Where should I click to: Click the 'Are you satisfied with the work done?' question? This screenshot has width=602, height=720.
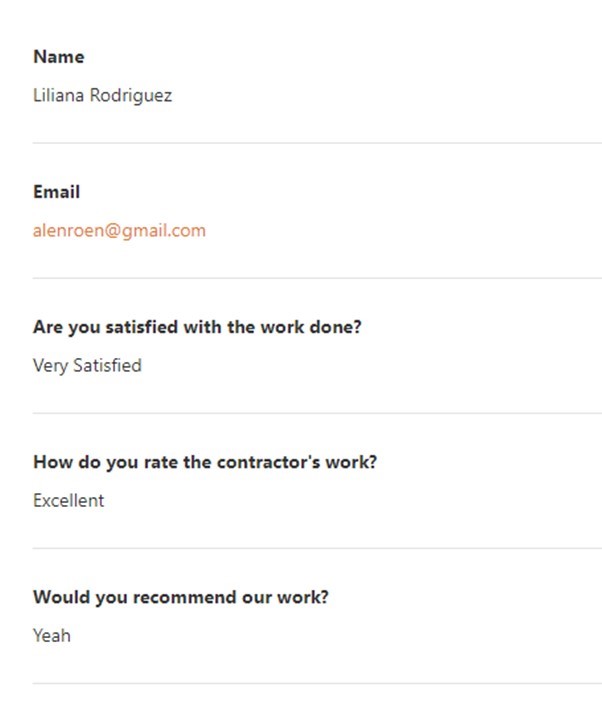tap(197, 327)
